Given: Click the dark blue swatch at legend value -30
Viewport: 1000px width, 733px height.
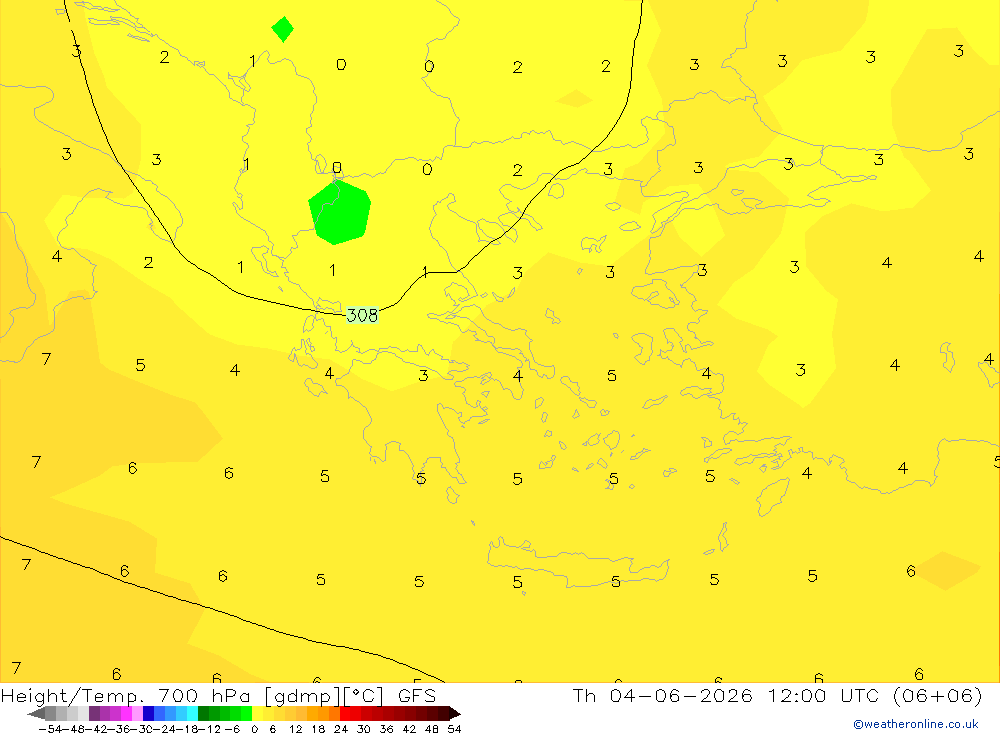Looking at the screenshot, I should tap(148, 713).
